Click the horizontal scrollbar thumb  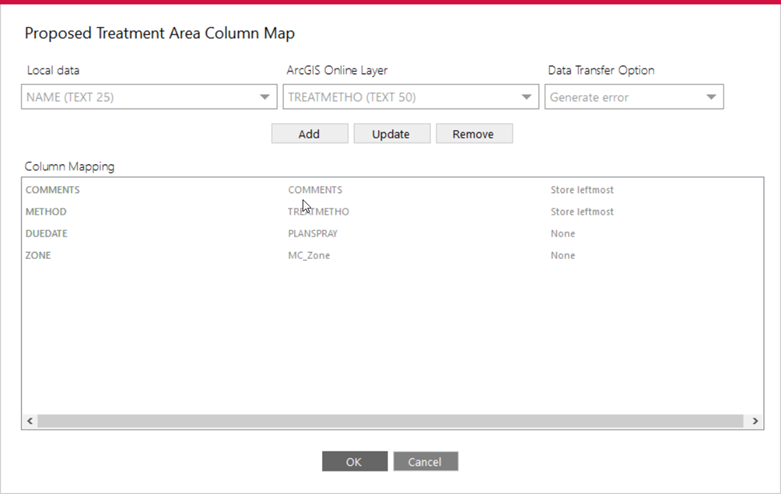point(390,421)
